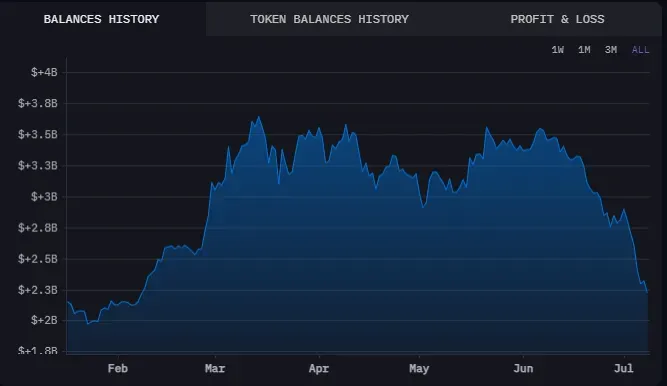Select the ALL time range
Image resolution: width=667 pixels, height=386 pixels.
[640, 50]
